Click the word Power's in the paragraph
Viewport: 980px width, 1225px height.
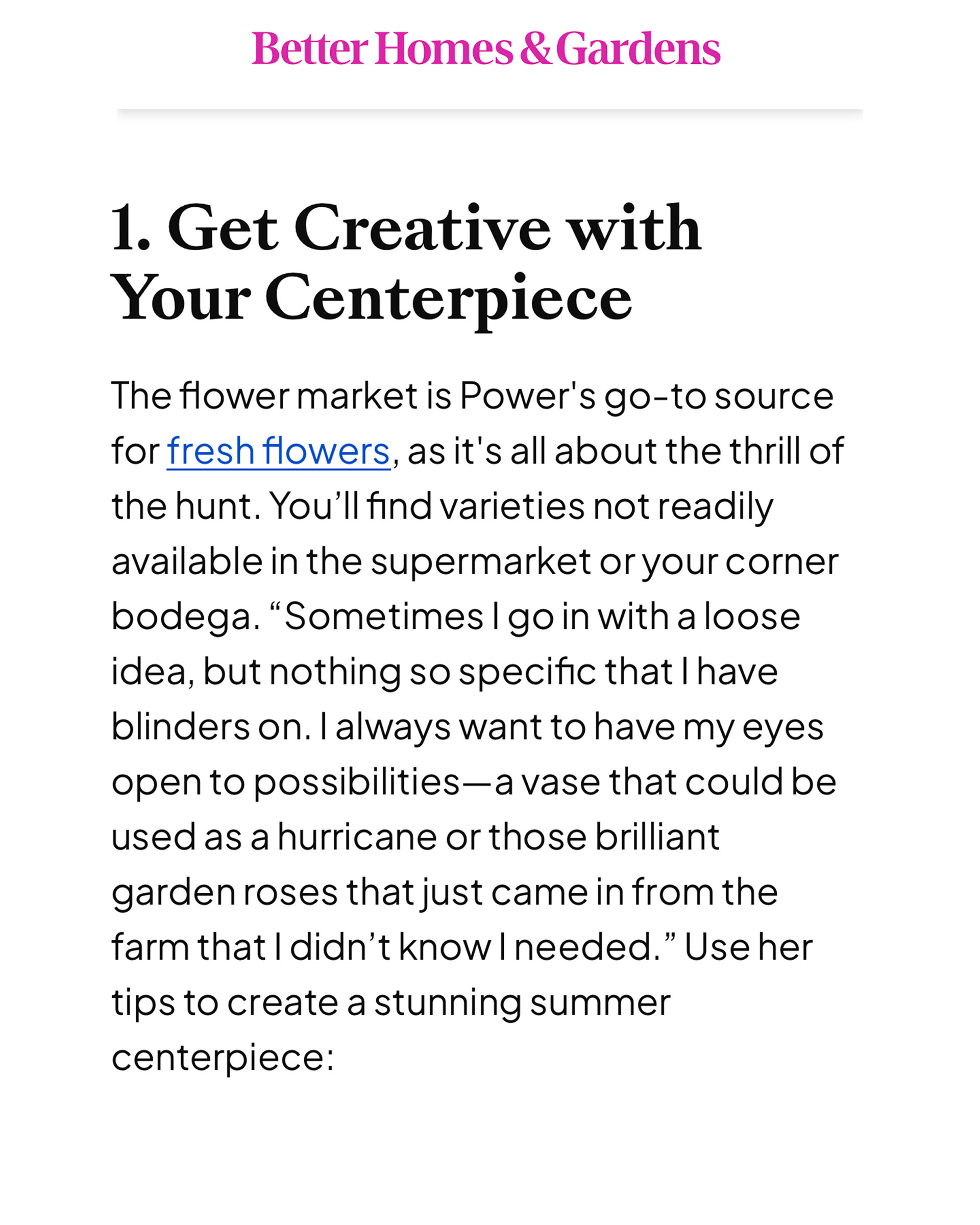(x=527, y=396)
